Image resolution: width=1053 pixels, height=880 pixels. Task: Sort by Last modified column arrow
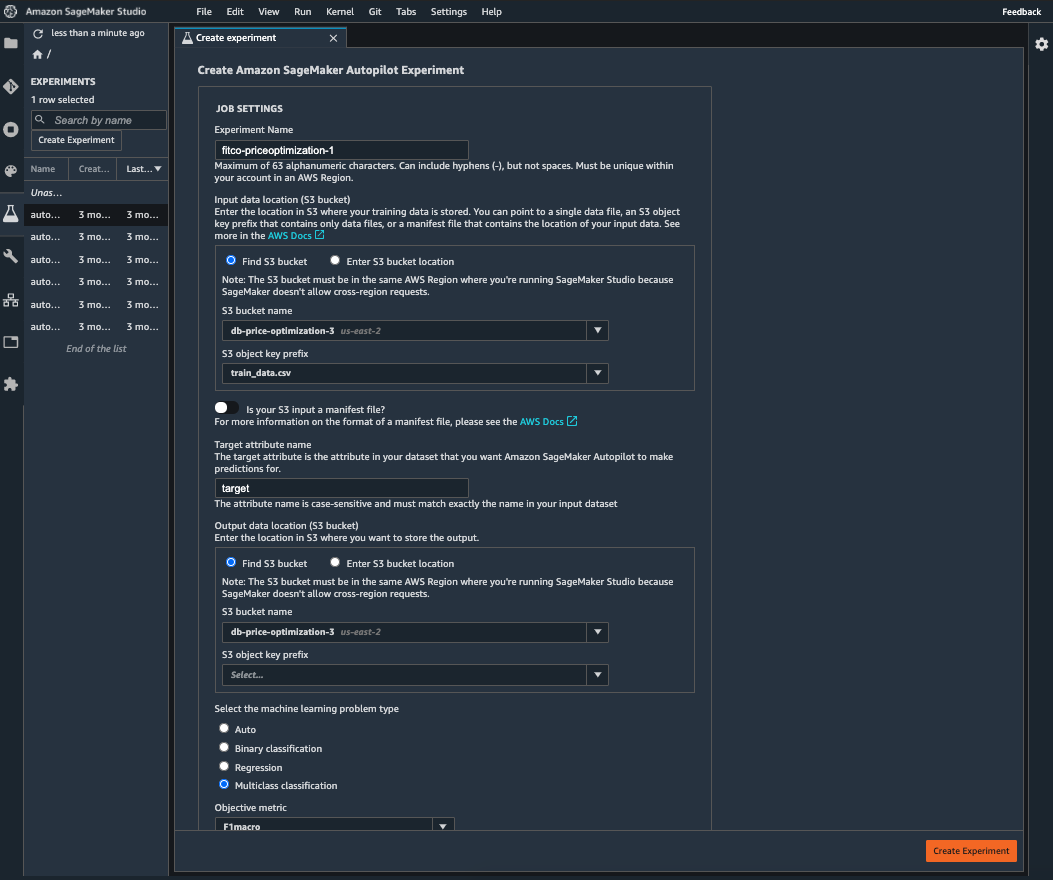tap(158, 169)
